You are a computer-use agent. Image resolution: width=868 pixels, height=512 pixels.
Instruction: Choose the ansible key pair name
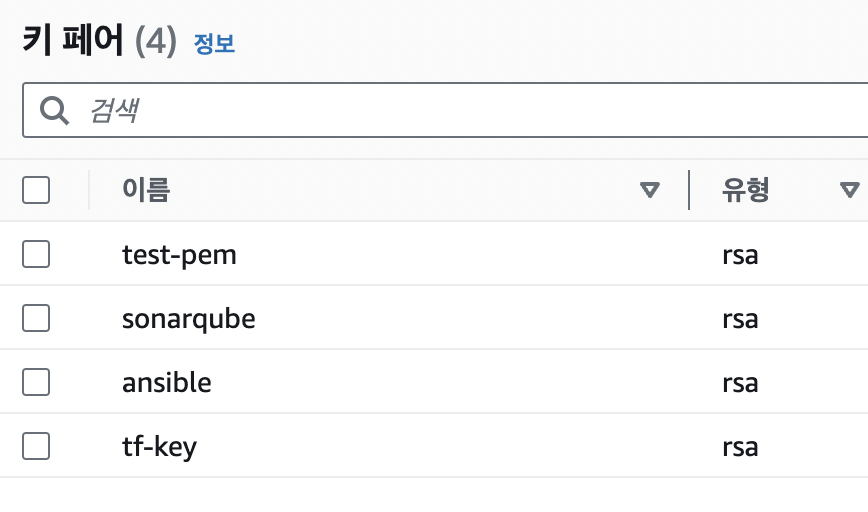(166, 382)
